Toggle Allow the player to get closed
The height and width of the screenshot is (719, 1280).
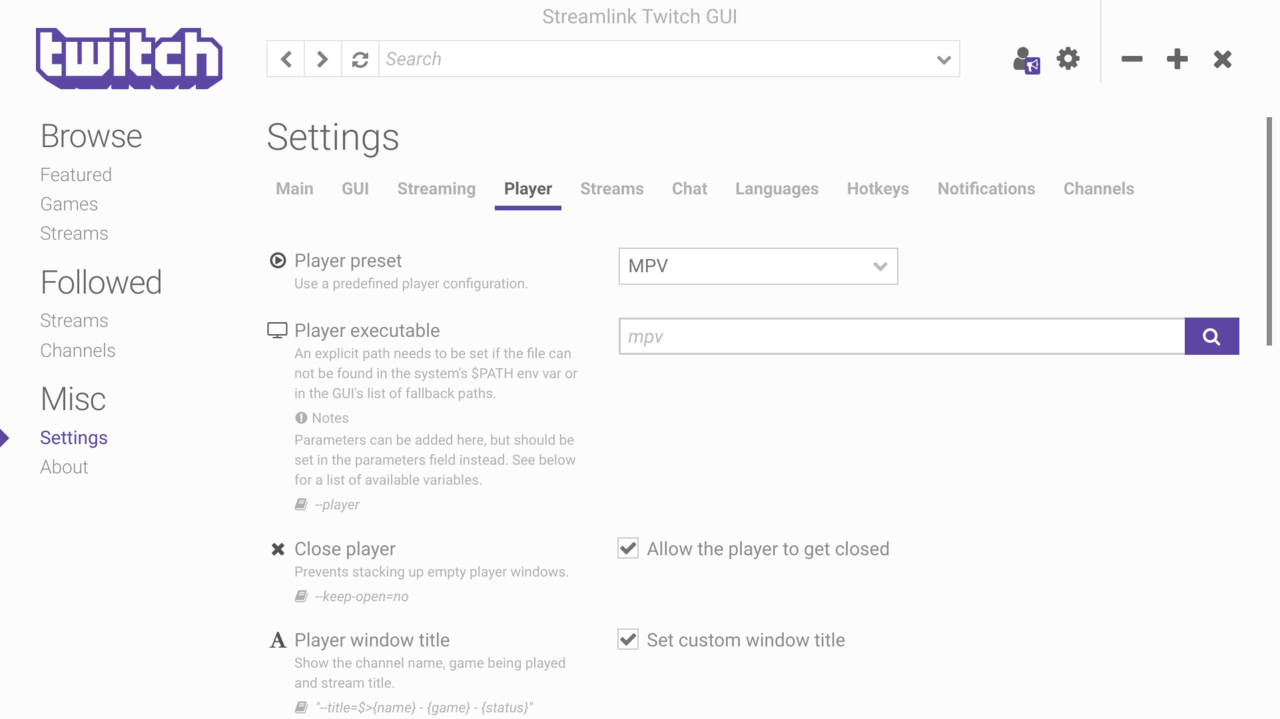[628, 548]
